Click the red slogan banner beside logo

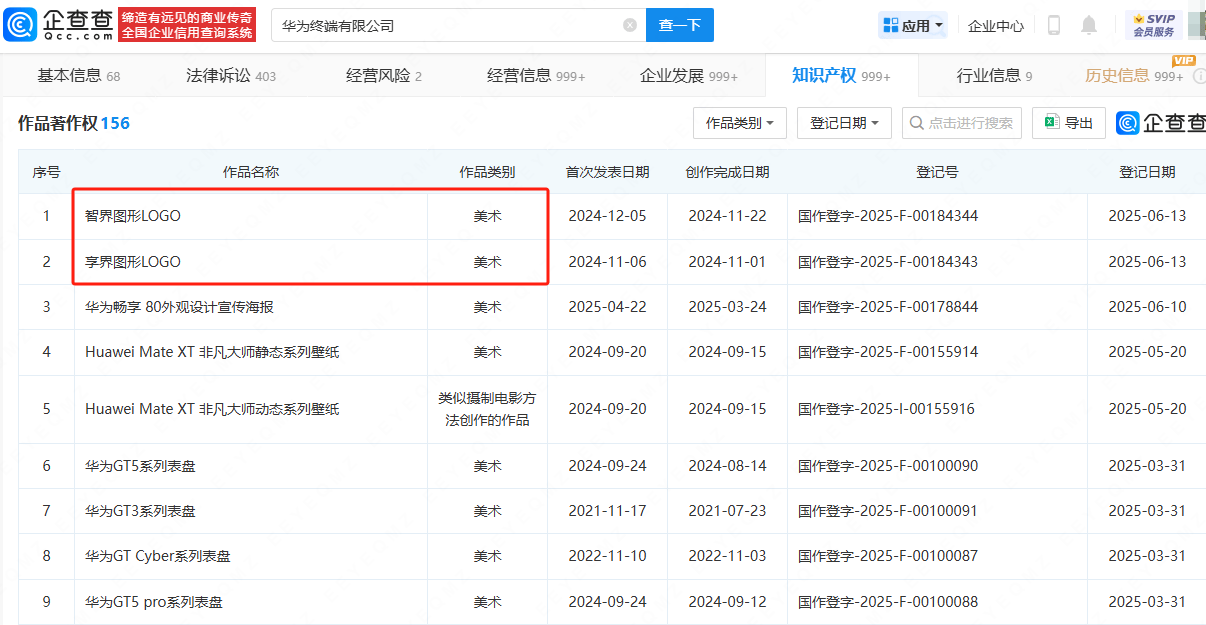[187, 24]
